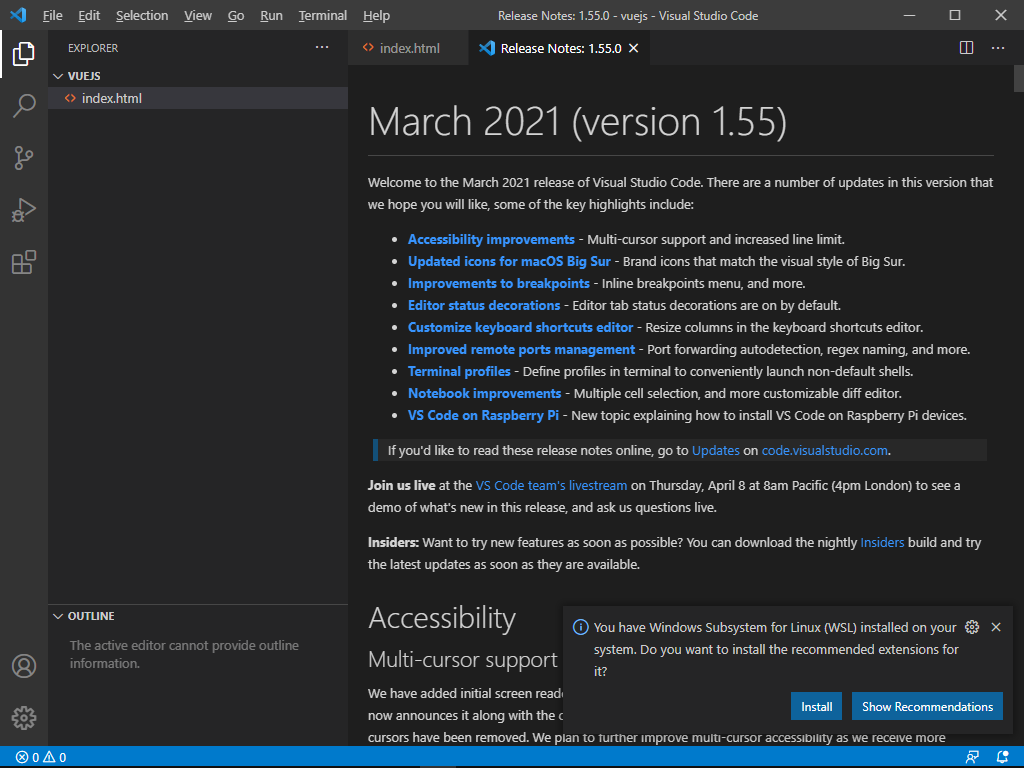Dismiss the WSL notification
This screenshot has height=768, width=1024.
996,627
